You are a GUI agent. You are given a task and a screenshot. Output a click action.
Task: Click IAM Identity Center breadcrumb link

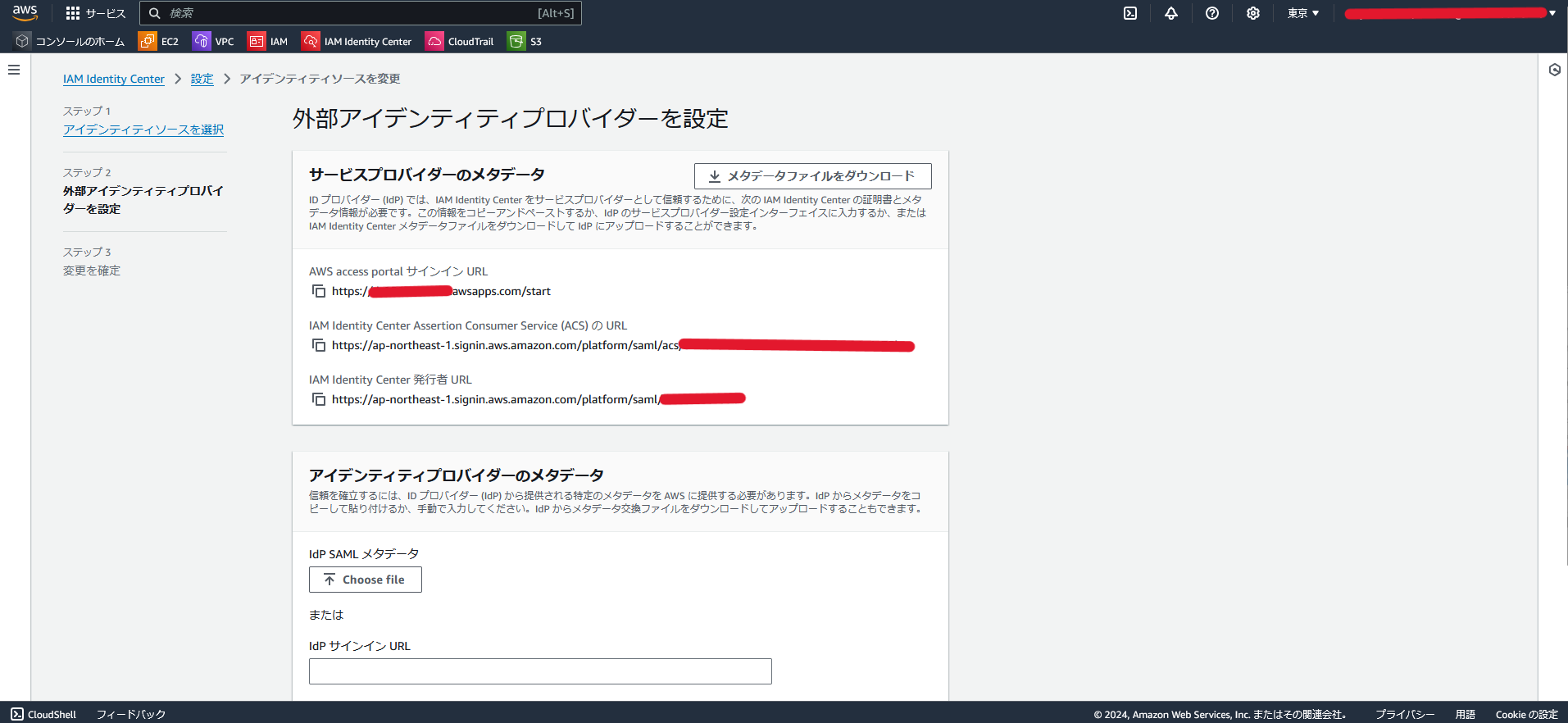(114, 79)
